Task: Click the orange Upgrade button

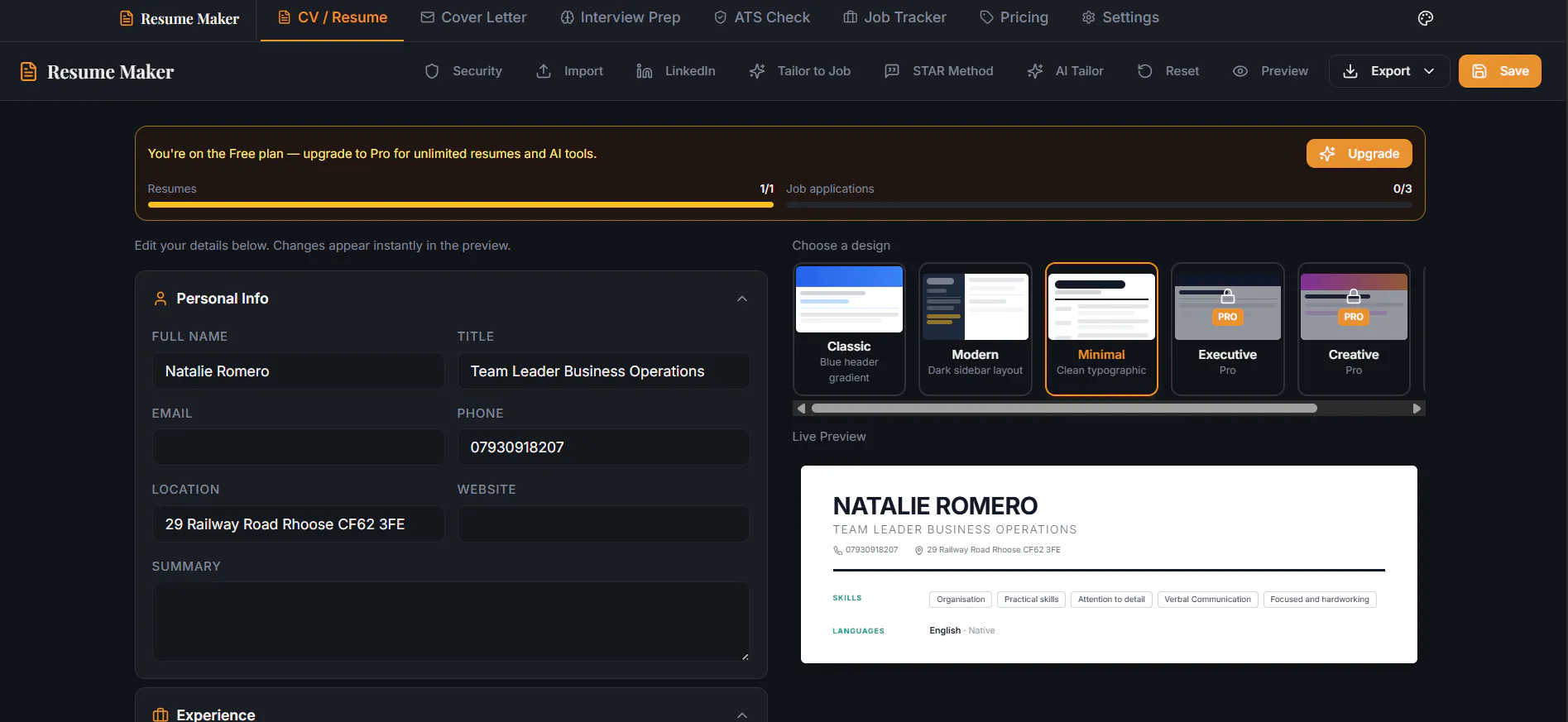Action: pyautogui.click(x=1359, y=154)
